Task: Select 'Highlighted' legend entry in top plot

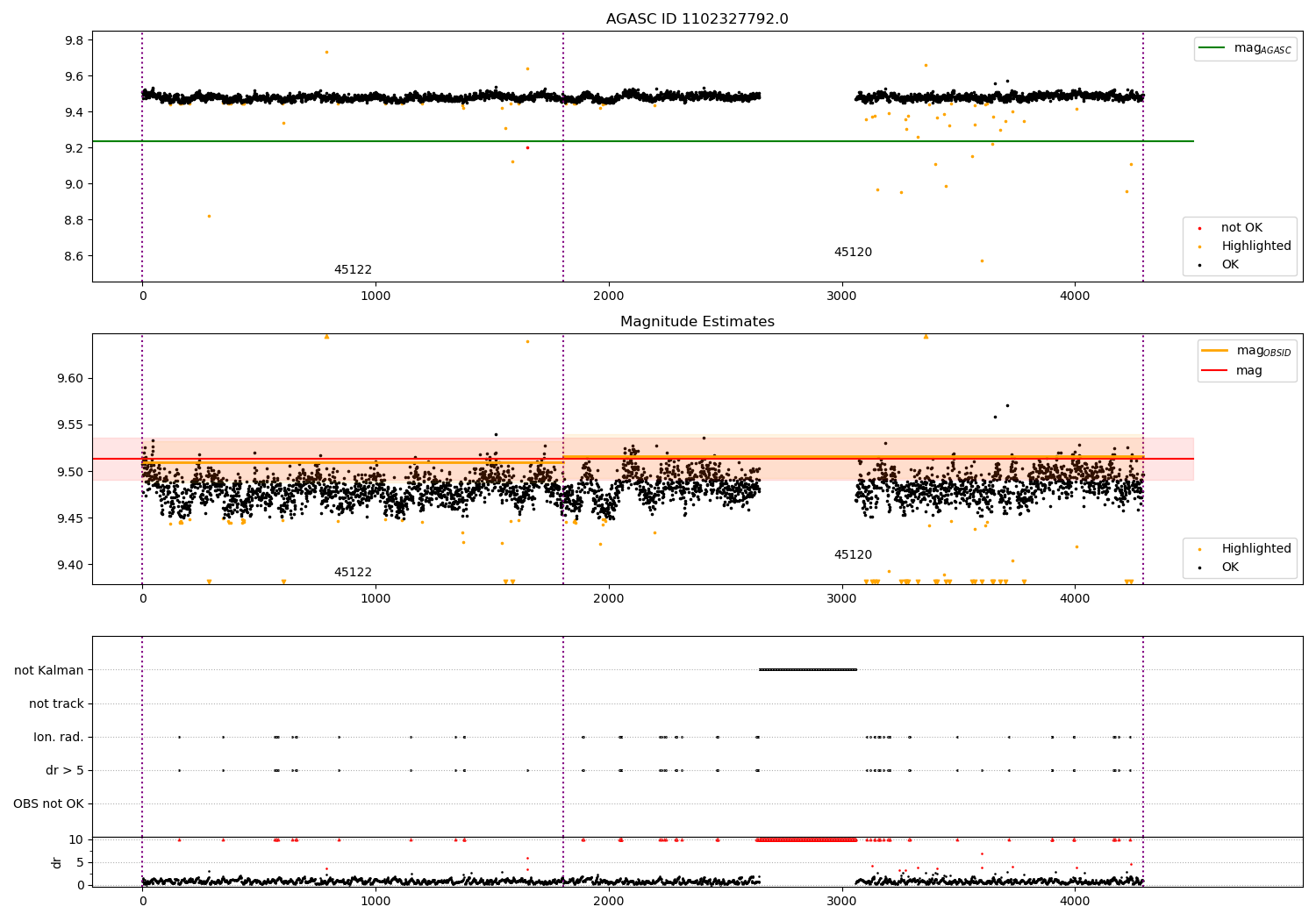Action: (1255, 246)
